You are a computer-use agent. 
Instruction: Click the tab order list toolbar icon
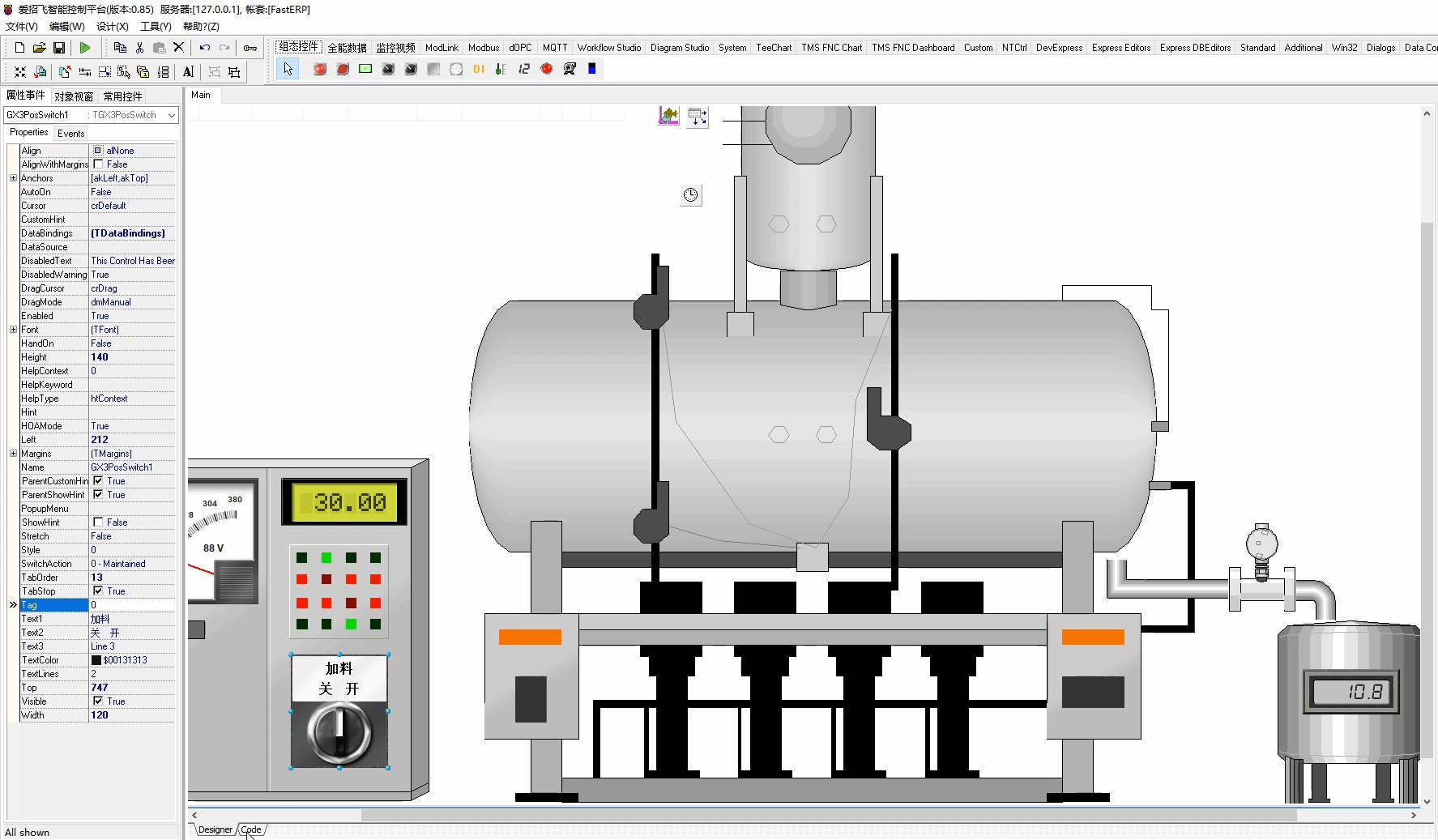pyautogui.click(x=163, y=71)
